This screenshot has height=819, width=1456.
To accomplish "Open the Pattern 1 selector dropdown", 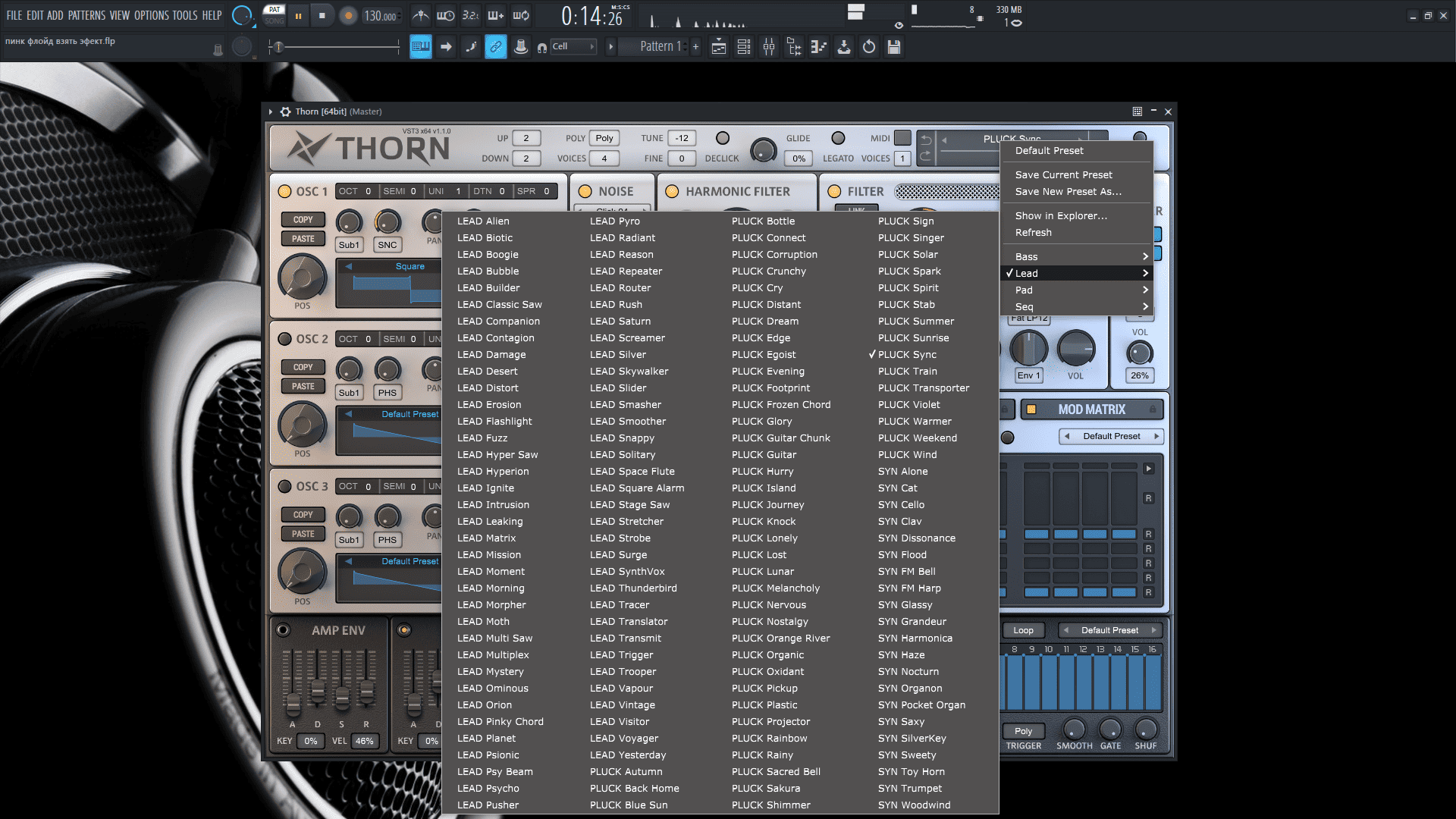I will coord(653,47).
